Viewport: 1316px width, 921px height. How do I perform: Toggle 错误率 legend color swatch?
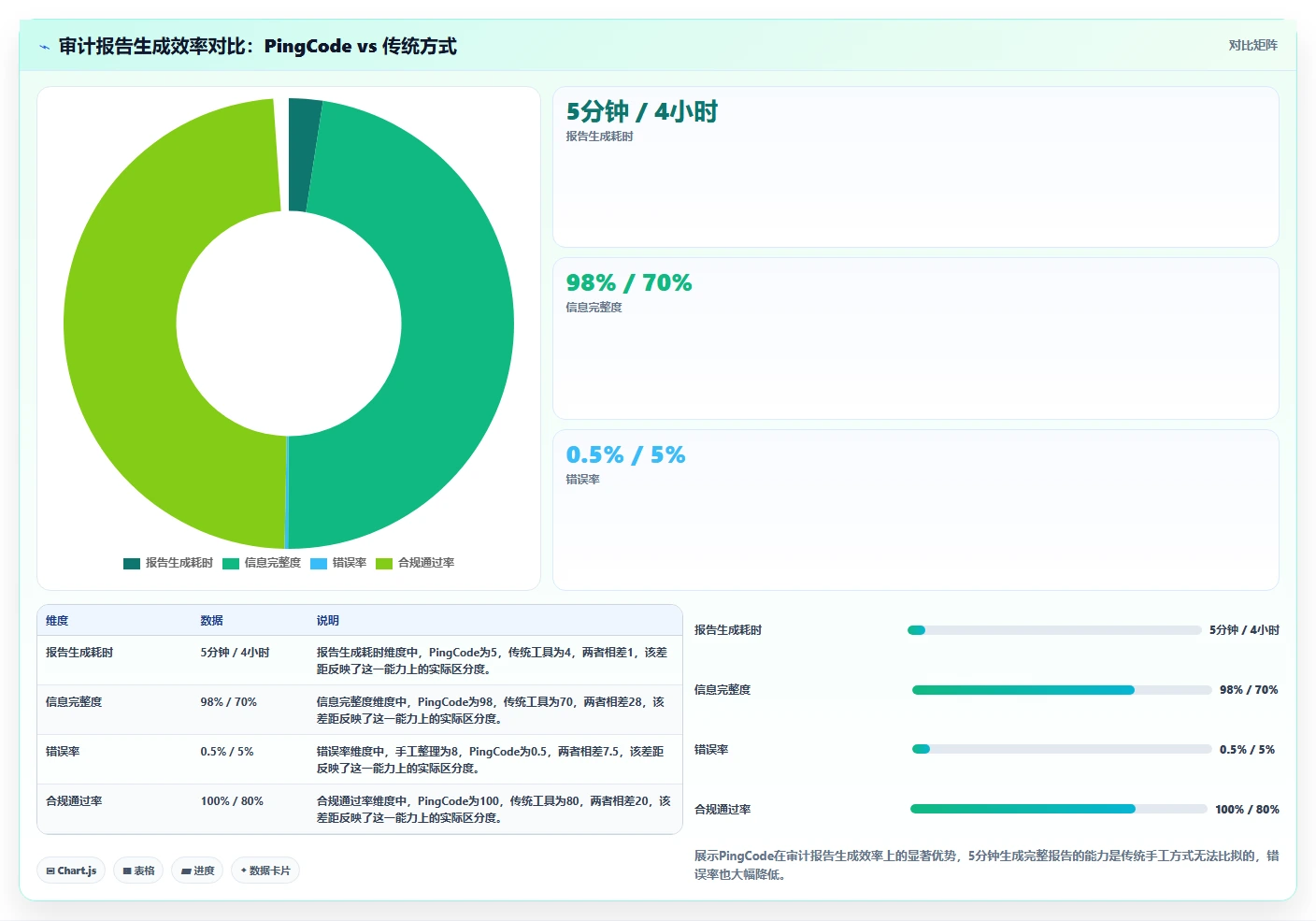(319, 563)
